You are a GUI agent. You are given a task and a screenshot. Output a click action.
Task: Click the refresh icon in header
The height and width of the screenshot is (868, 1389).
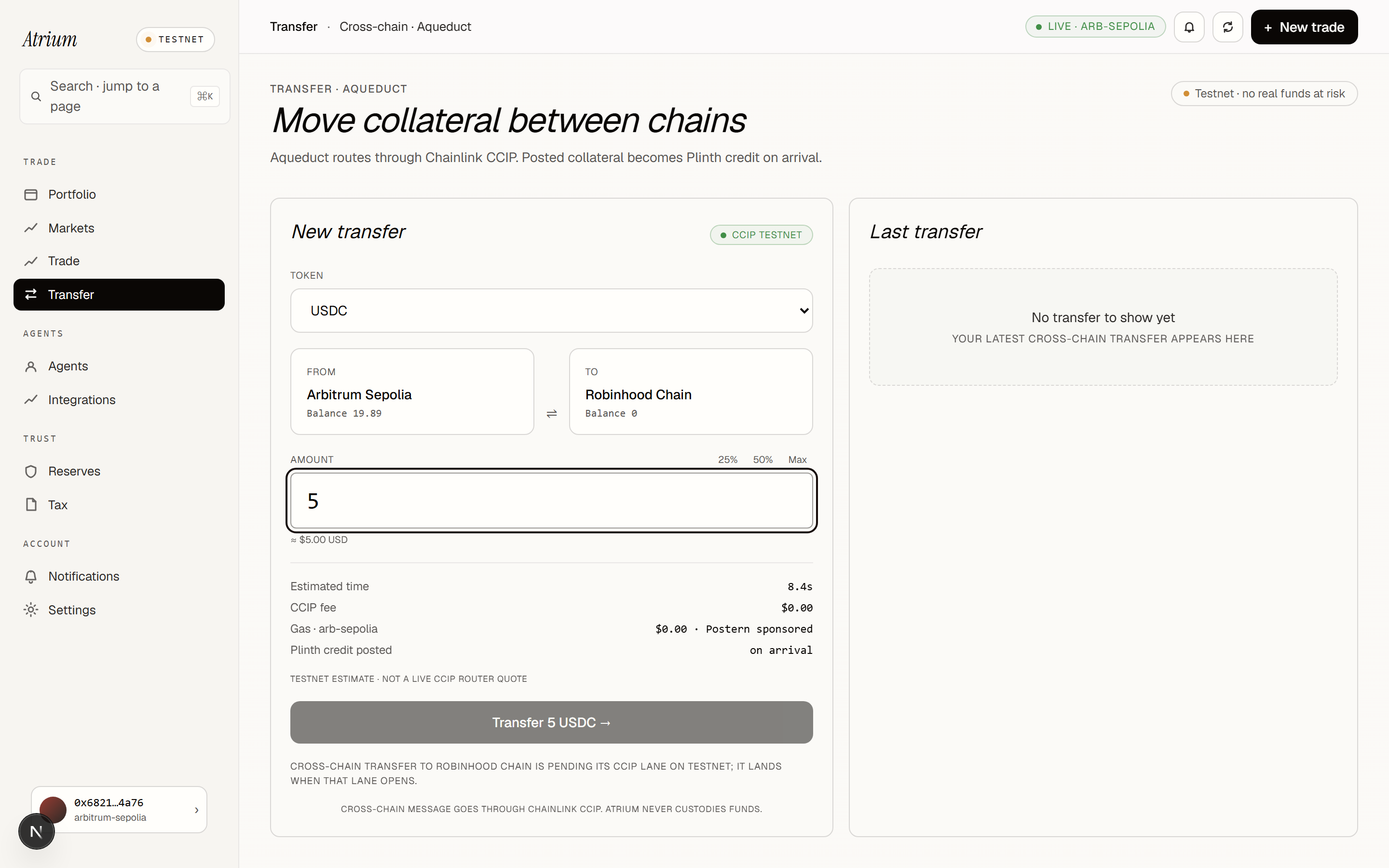tap(1227, 27)
